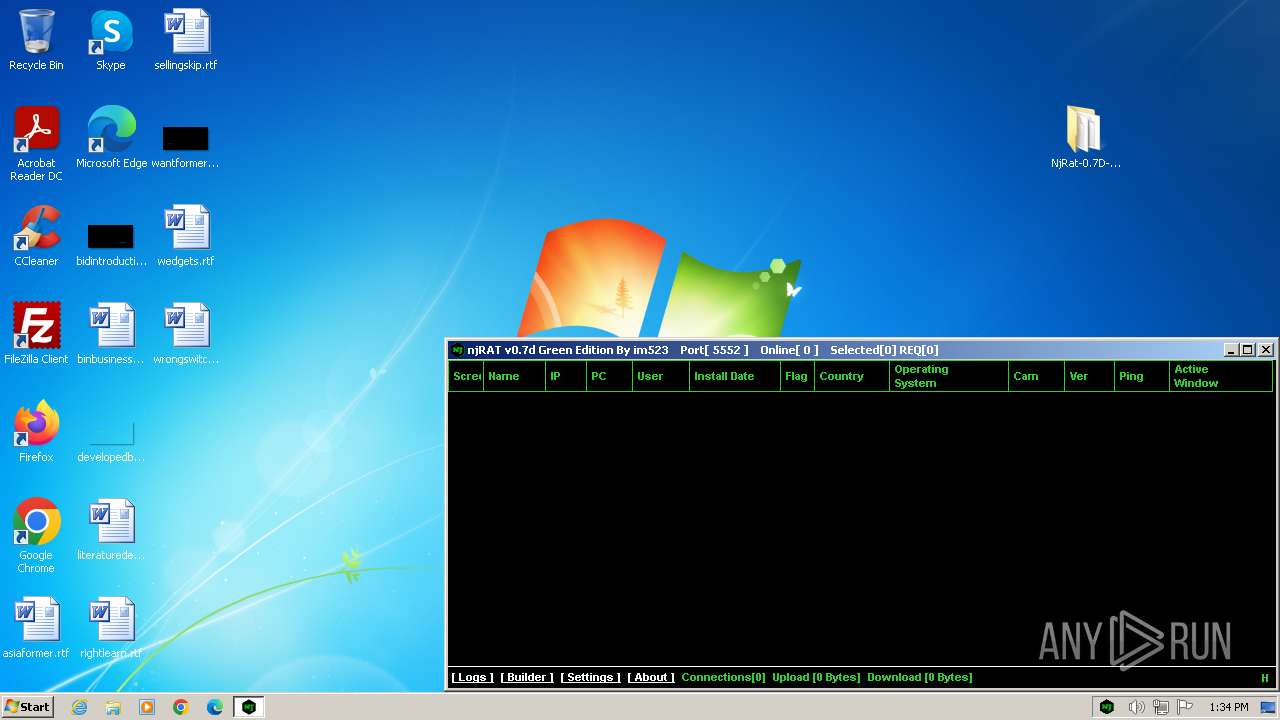Click the volume speaker tray icon
This screenshot has height=720, width=1280.
[1136, 707]
